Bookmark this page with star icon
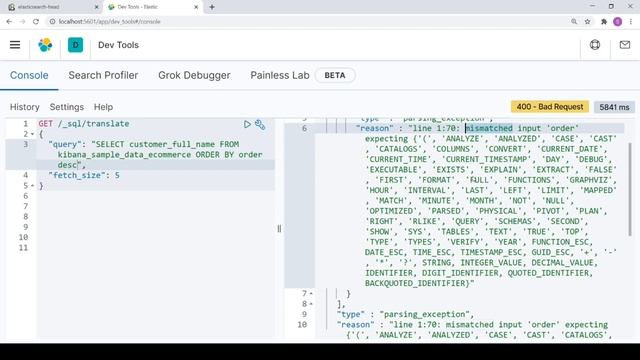Image resolution: width=640 pixels, height=360 pixels. 587,22
